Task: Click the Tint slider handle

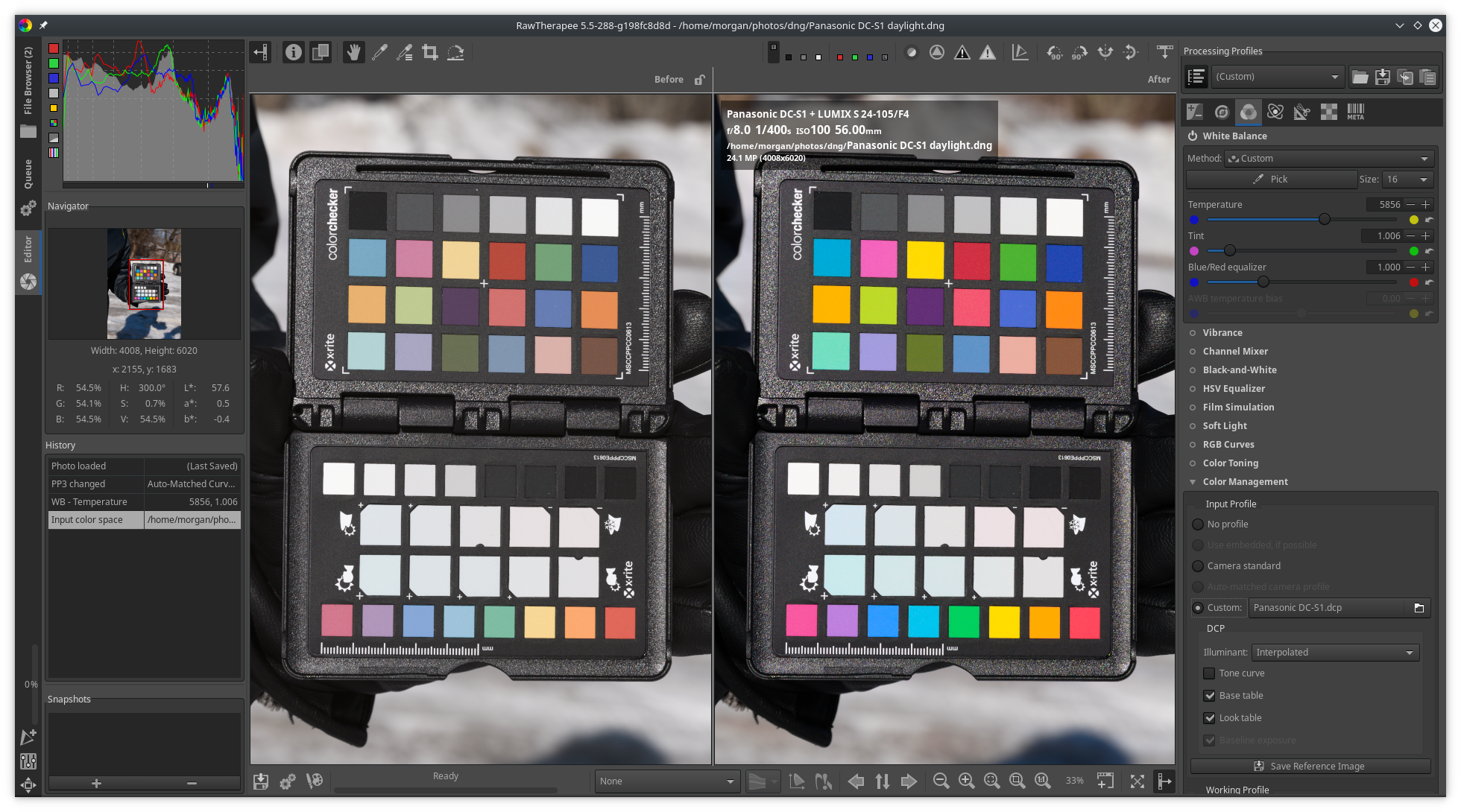Action: (x=1230, y=251)
